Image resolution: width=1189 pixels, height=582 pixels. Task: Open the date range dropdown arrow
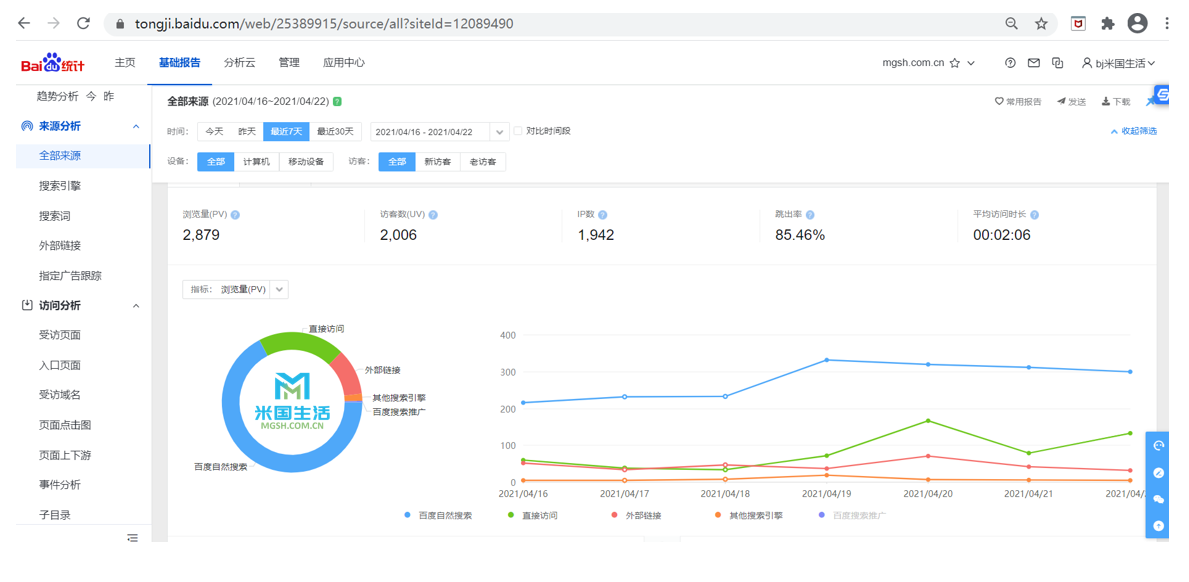click(499, 132)
